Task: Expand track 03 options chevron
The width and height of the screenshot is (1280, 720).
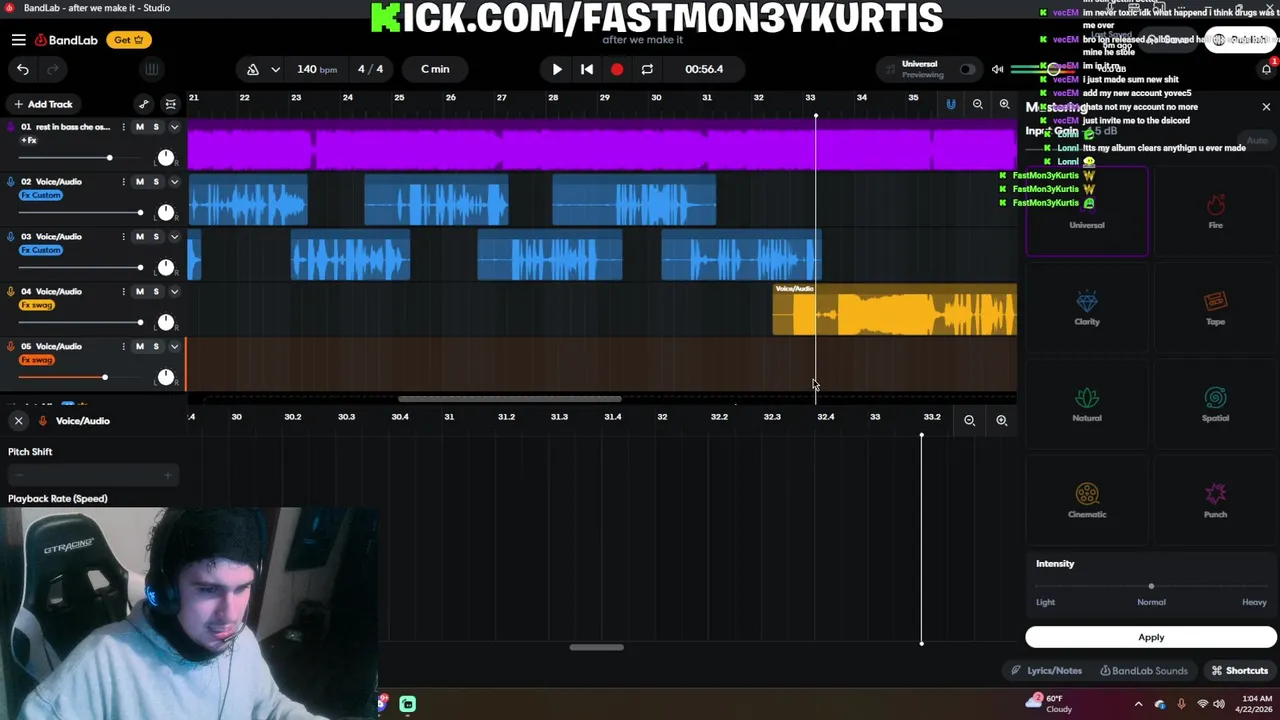Action: (x=174, y=237)
